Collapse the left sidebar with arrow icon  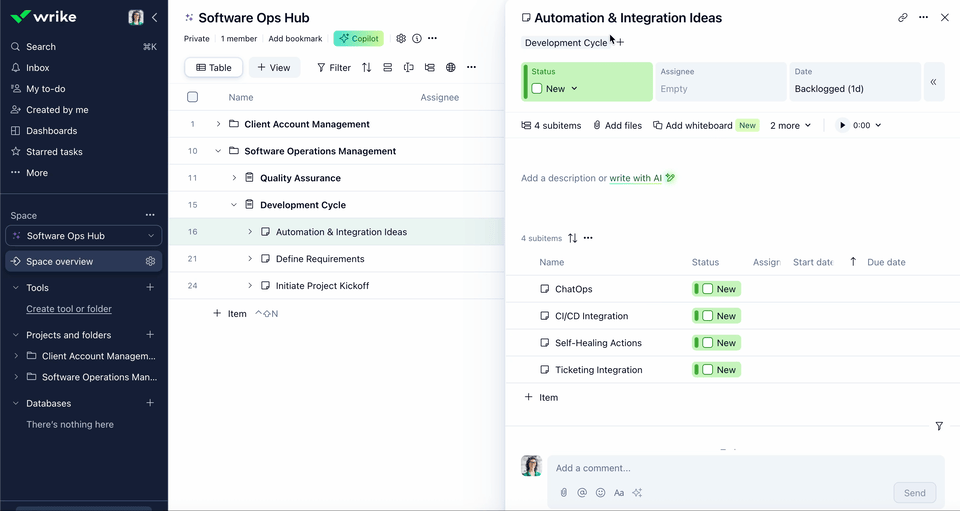coord(154,18)
